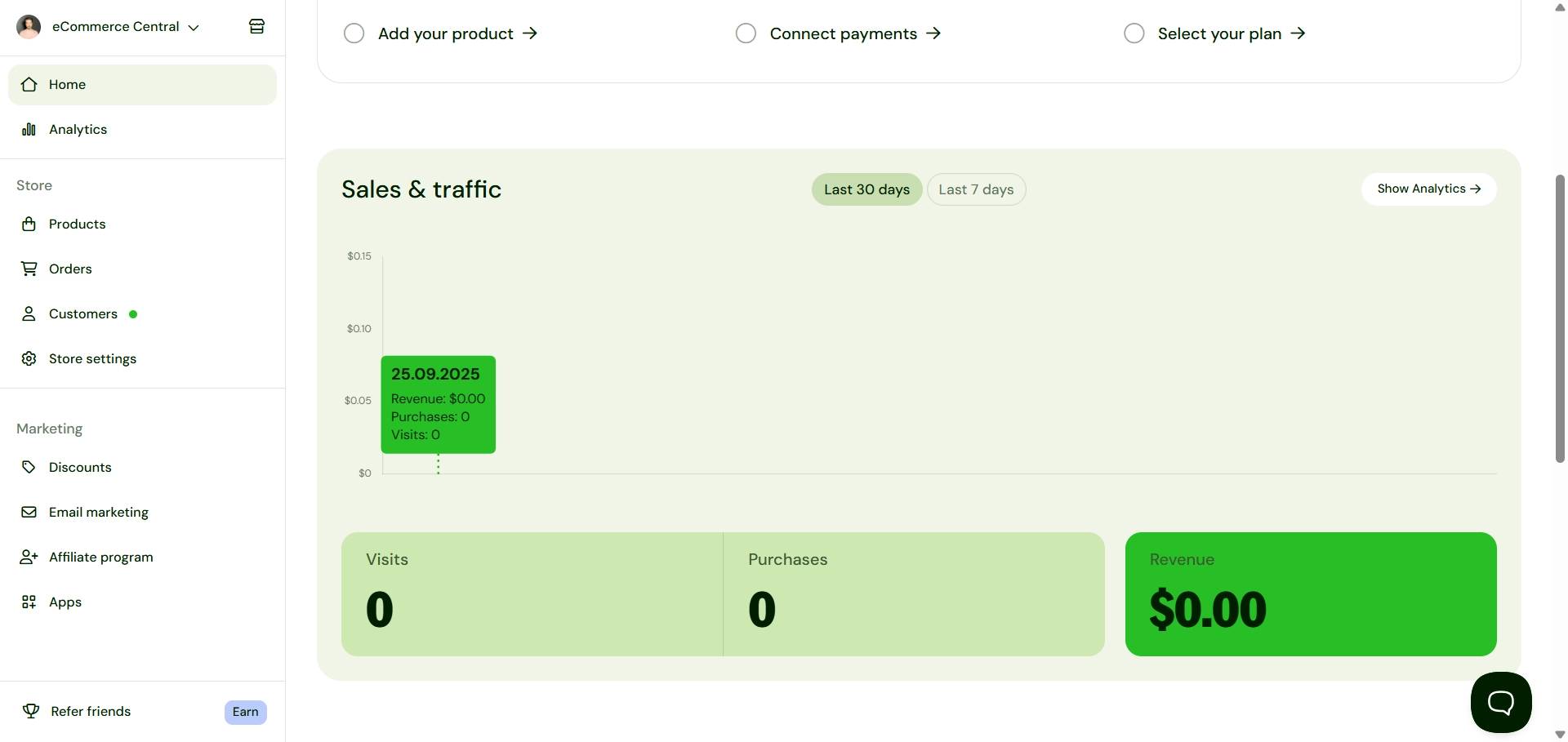Viewport: 1568px width, 742px height.
Task: Click the Discounts tag icon
Action: pyautogui.click(x=29, y=468)
